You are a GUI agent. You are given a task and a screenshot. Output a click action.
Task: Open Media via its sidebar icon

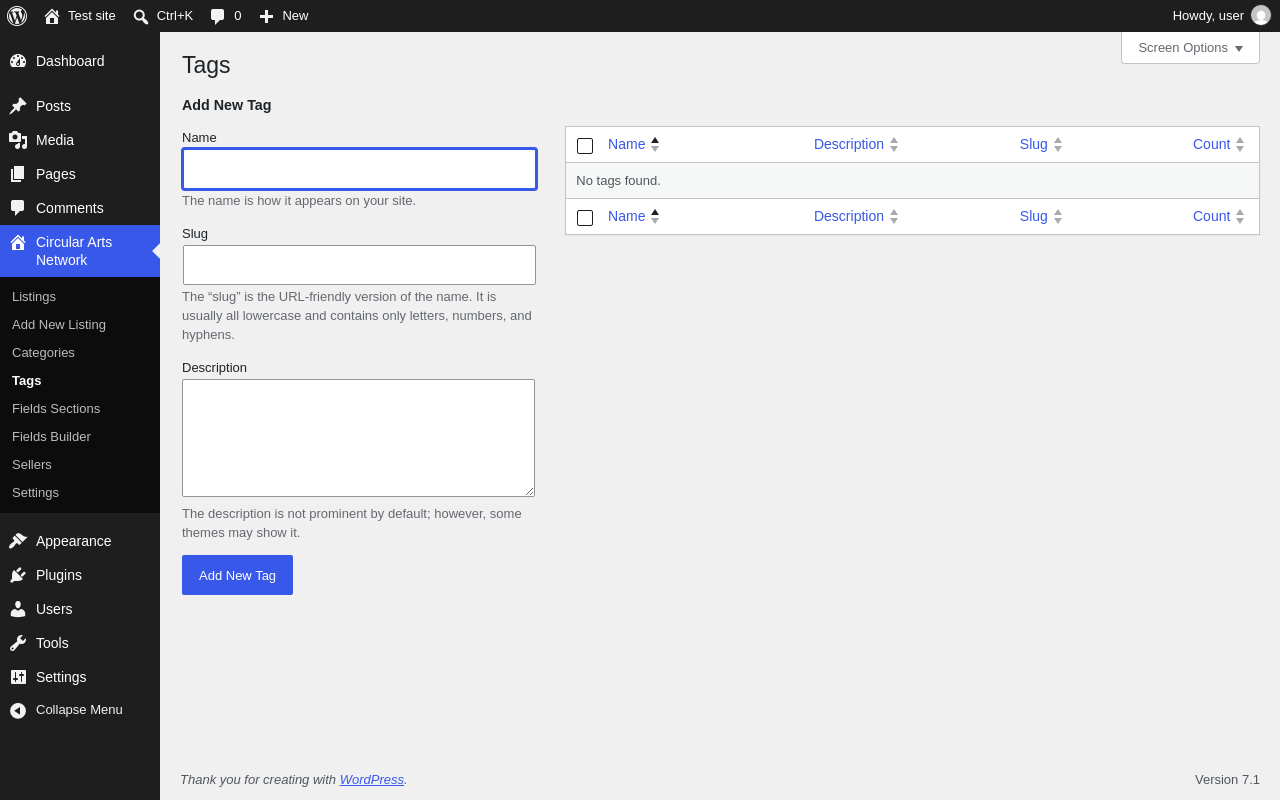18,140
